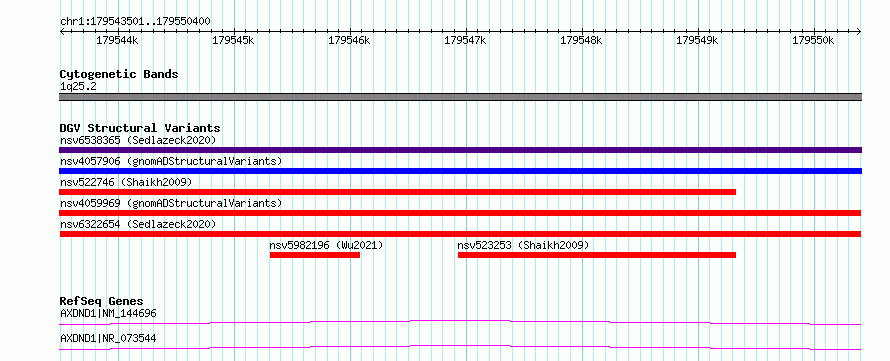
Task: Select the short red nsv5982196 variant bar
Action: point(315,255)
